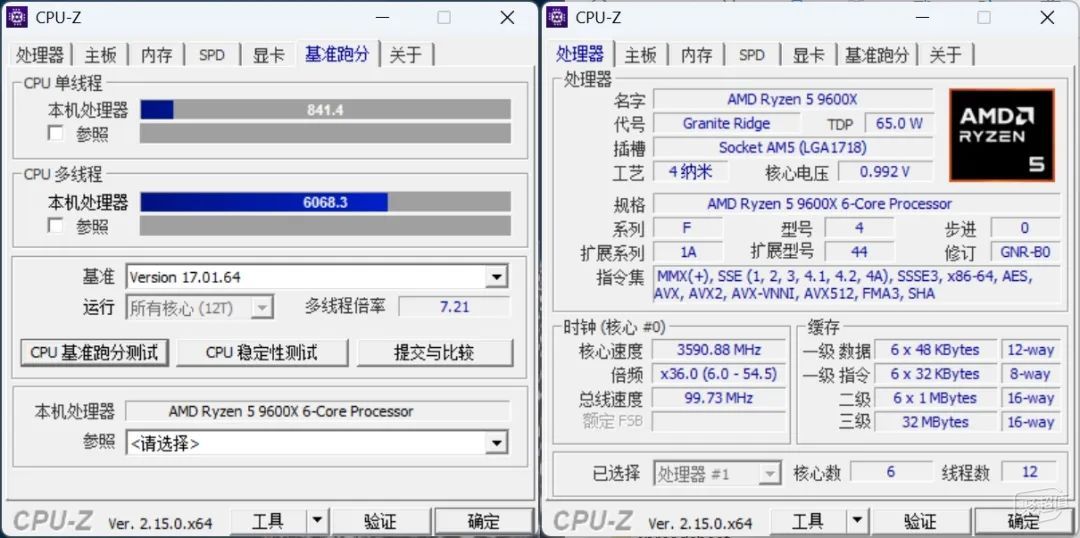1080x538 pixels.
Task: Click 扩展型号 value 44
Action: [859, 251]
